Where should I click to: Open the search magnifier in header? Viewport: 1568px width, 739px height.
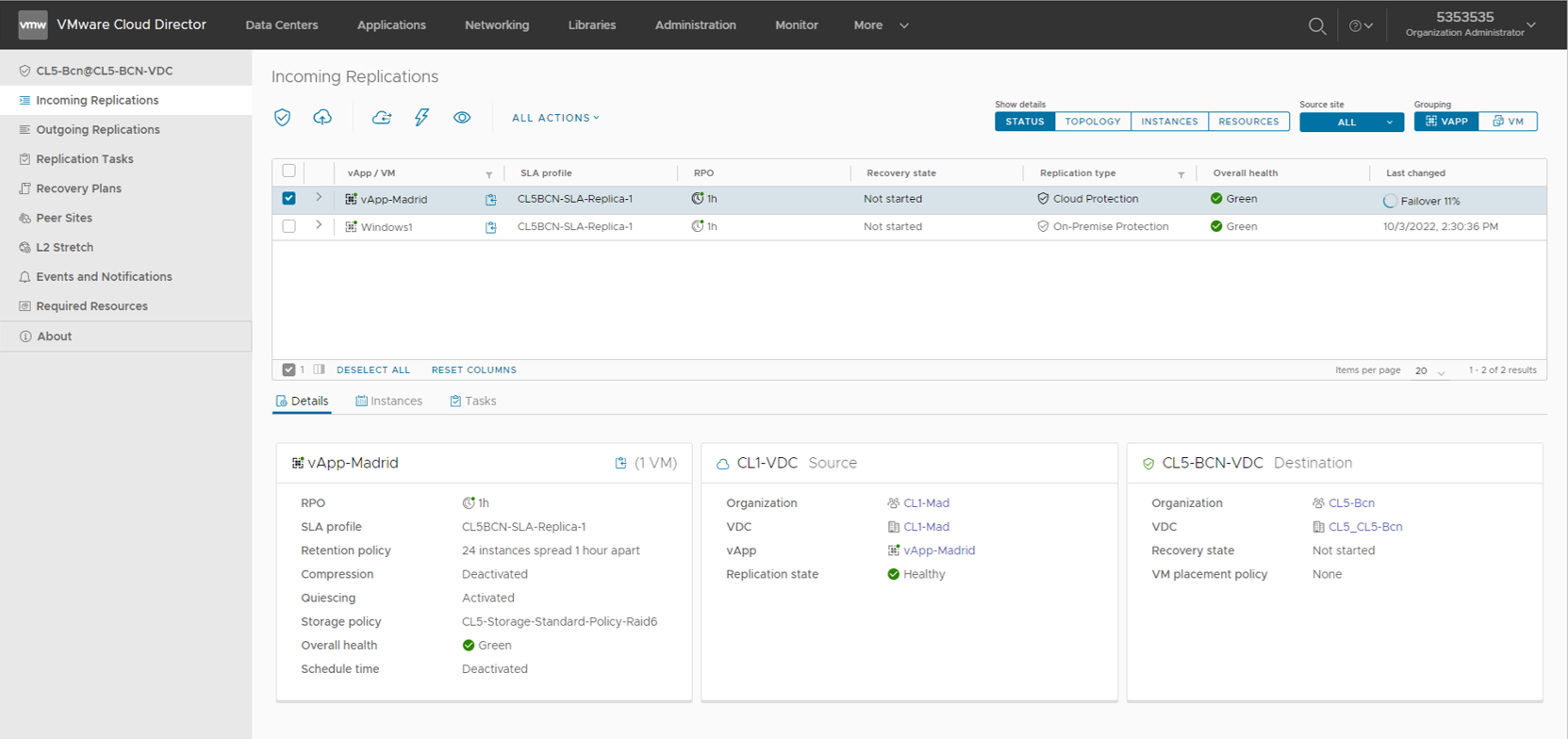1317,25
